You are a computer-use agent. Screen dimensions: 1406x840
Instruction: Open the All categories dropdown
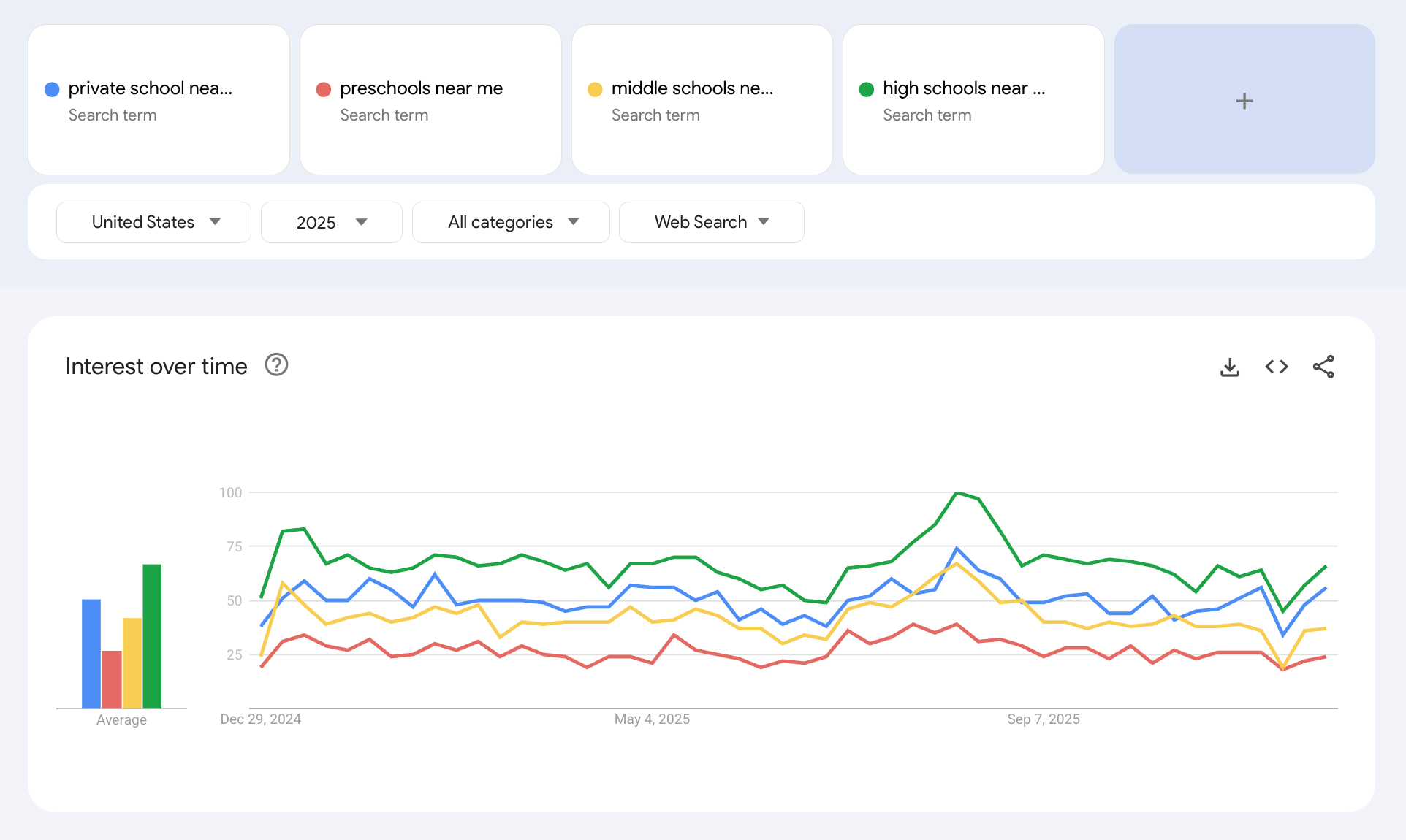click(511, 222)
